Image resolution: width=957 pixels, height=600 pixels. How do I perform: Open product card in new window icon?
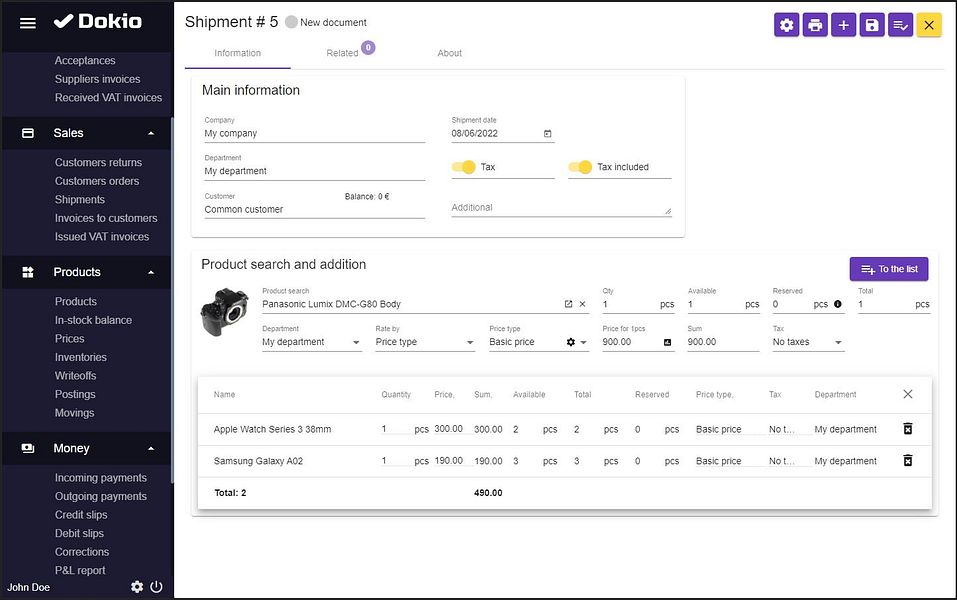tap(568, 304)
